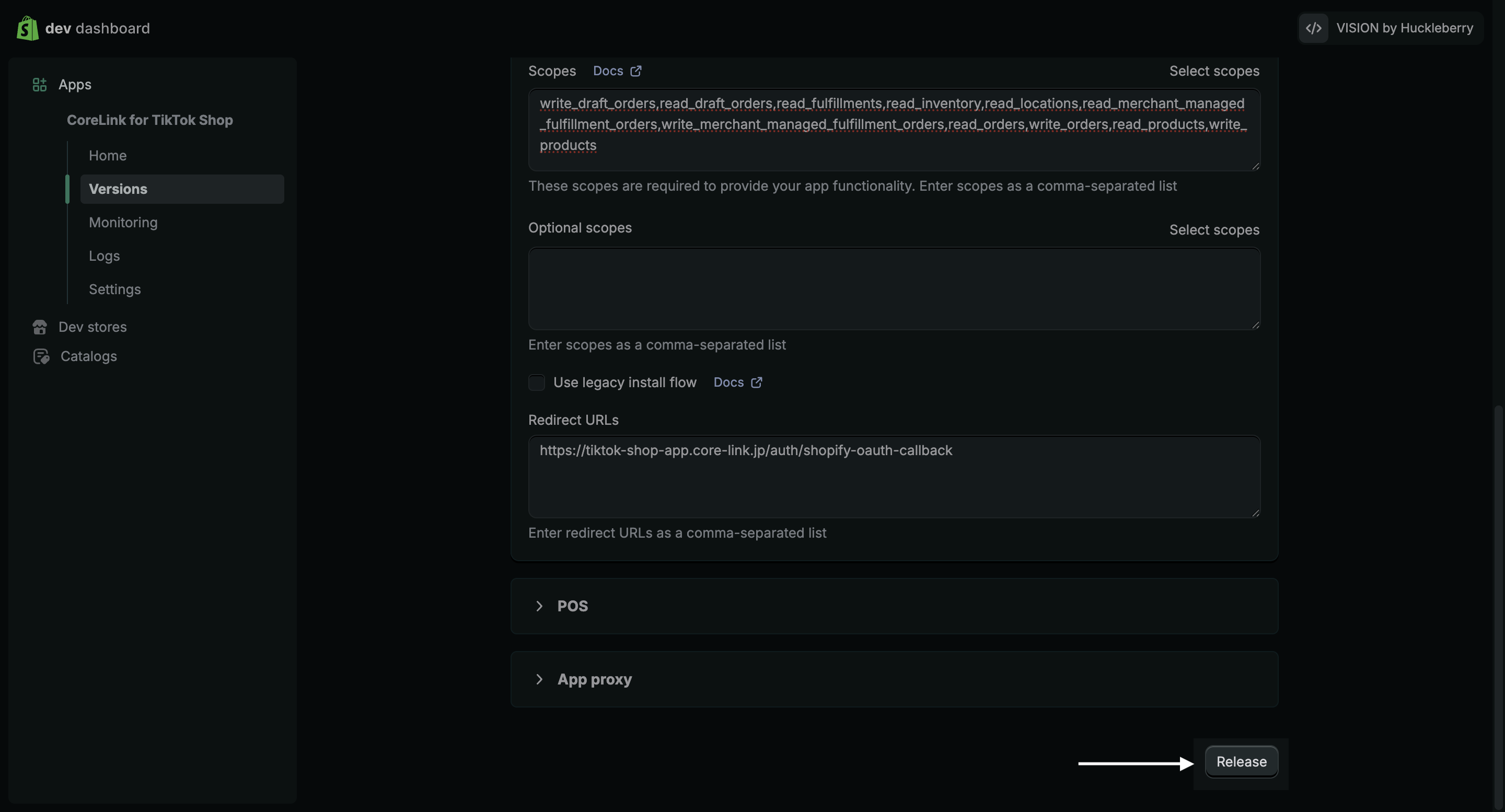Screen dimensions: 1505x812
Task: Open Settings in the app sidebar
Action: [114, 289]
